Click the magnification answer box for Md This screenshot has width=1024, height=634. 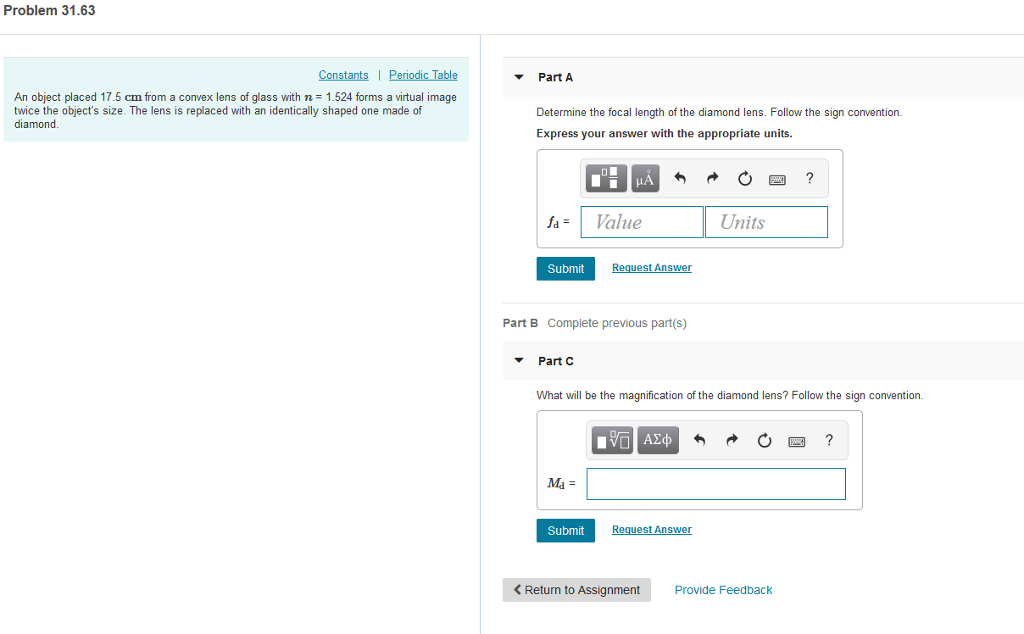click(x=716, y=483)
